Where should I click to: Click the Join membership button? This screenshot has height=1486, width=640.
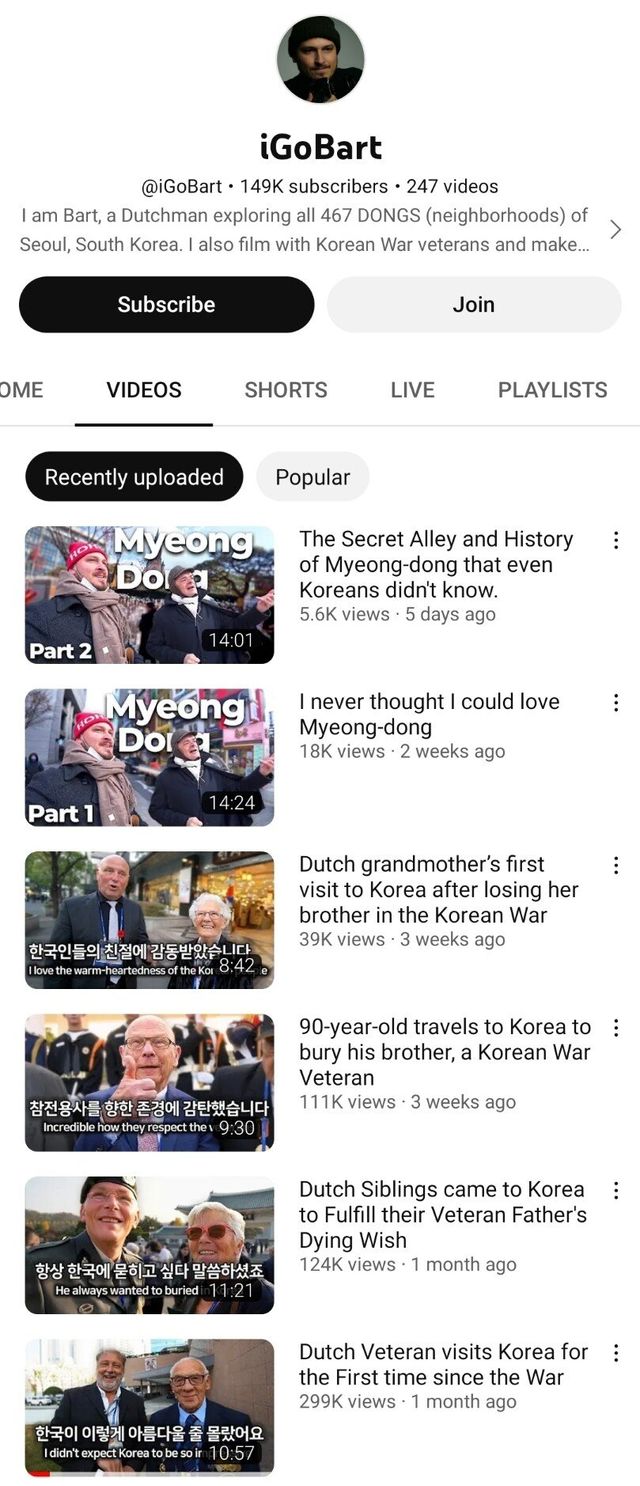[474, 304]
